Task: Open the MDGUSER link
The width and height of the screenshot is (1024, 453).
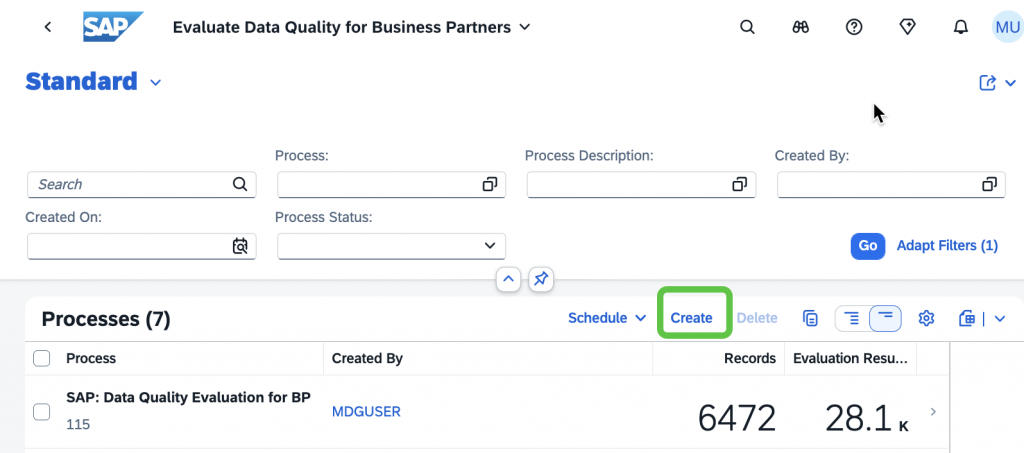Action: [x=366, y=412]
